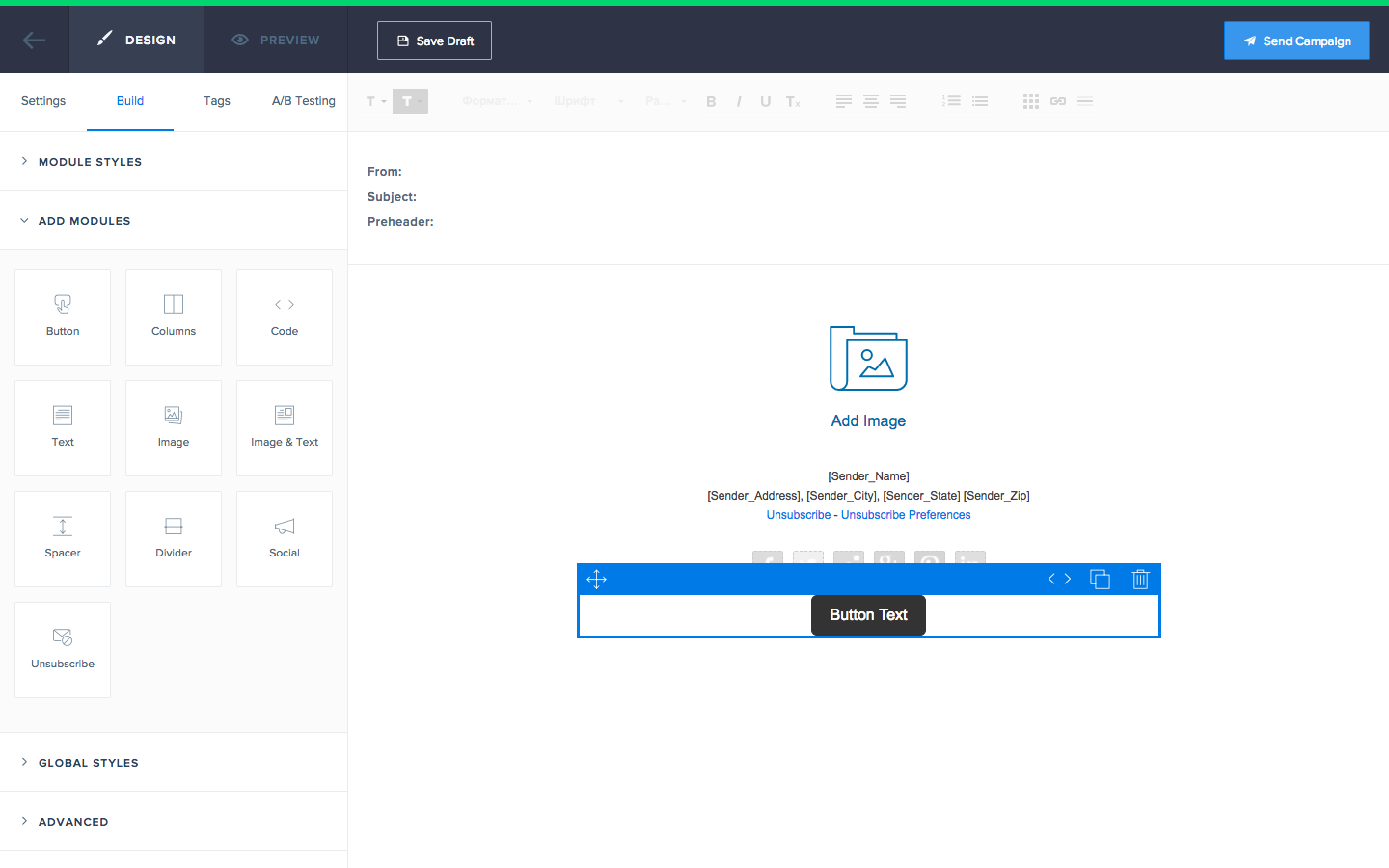Duplicate the selected button block
Screen dimensions: 1389x868
coord(1100,579)
